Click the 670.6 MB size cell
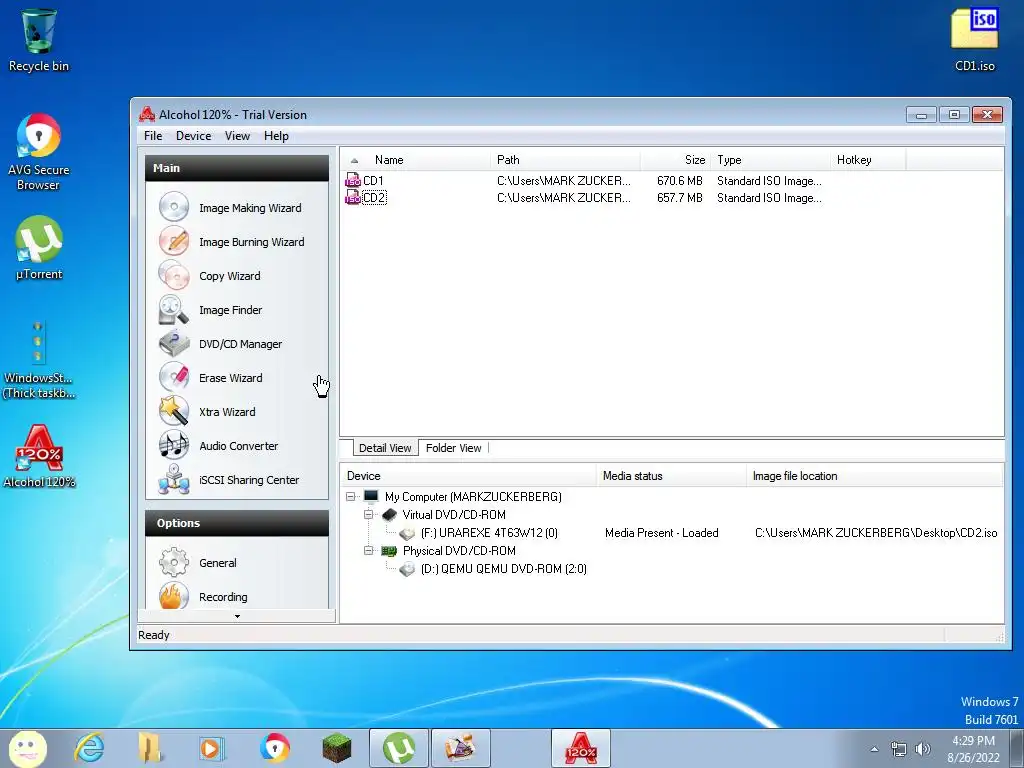Viewport: 1024px width, 768px height. 680,181
